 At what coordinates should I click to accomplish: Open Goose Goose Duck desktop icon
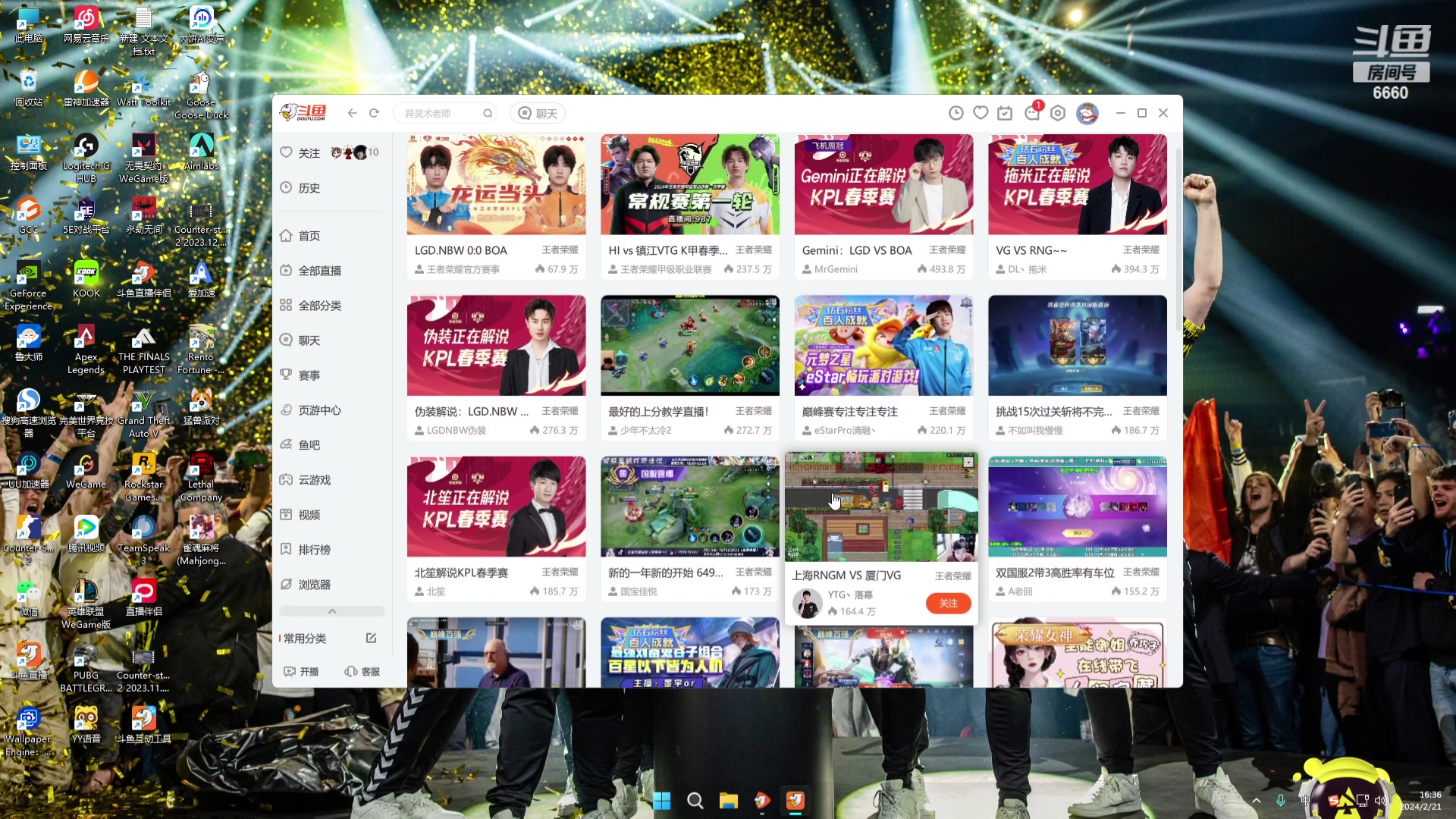click(201, 95)
